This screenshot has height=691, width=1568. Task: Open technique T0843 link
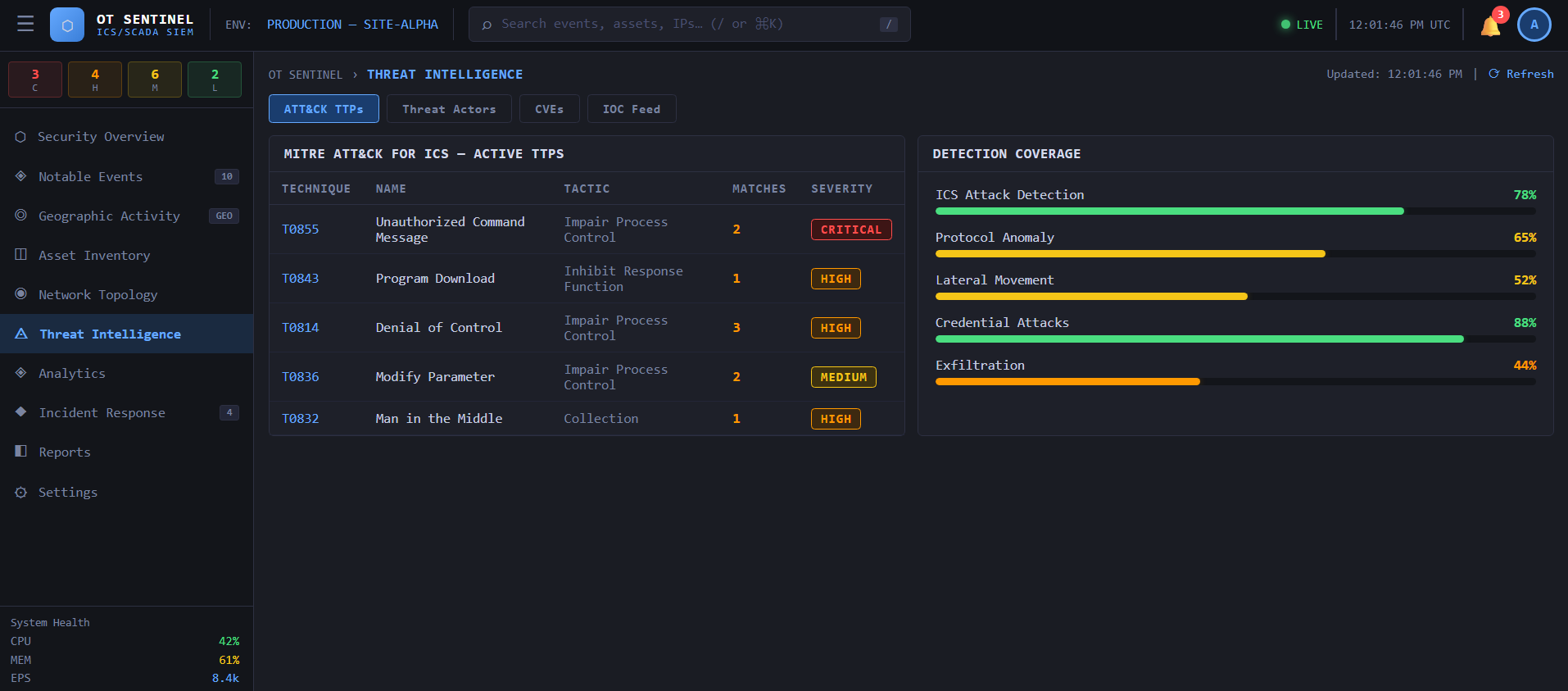301,279
